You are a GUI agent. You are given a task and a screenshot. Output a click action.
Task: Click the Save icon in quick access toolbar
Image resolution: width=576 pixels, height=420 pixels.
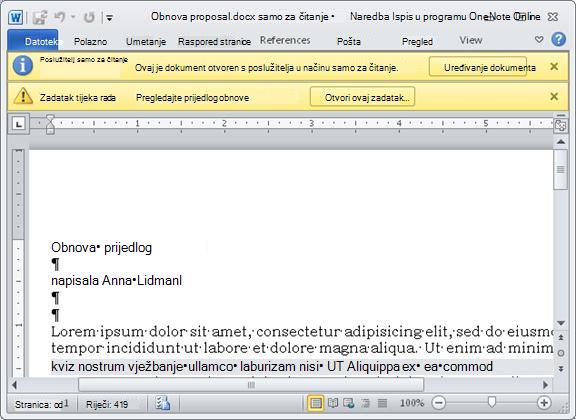[x=40, y=17]
